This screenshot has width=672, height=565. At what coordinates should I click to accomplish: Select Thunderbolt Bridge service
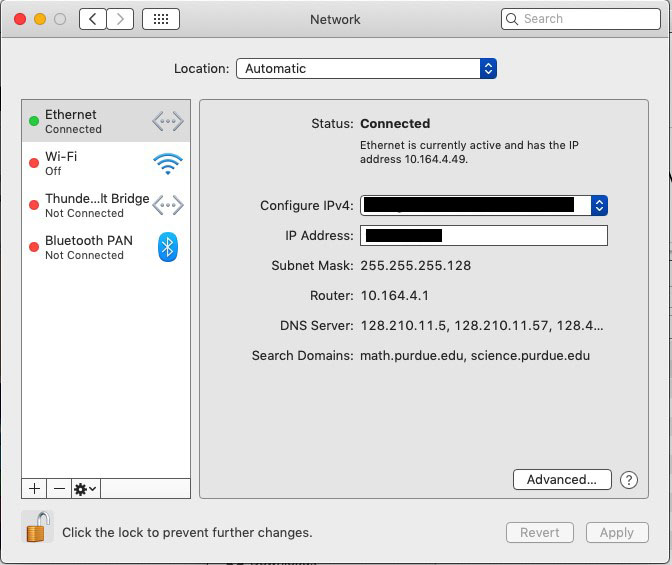click(x=90, y=205)
